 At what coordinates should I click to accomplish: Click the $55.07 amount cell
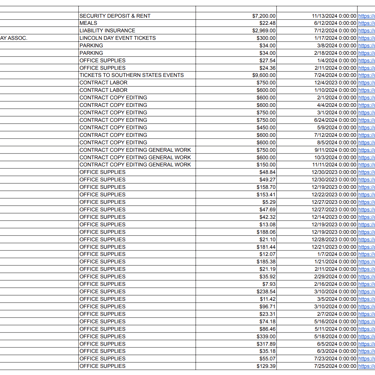coord(236,359)
